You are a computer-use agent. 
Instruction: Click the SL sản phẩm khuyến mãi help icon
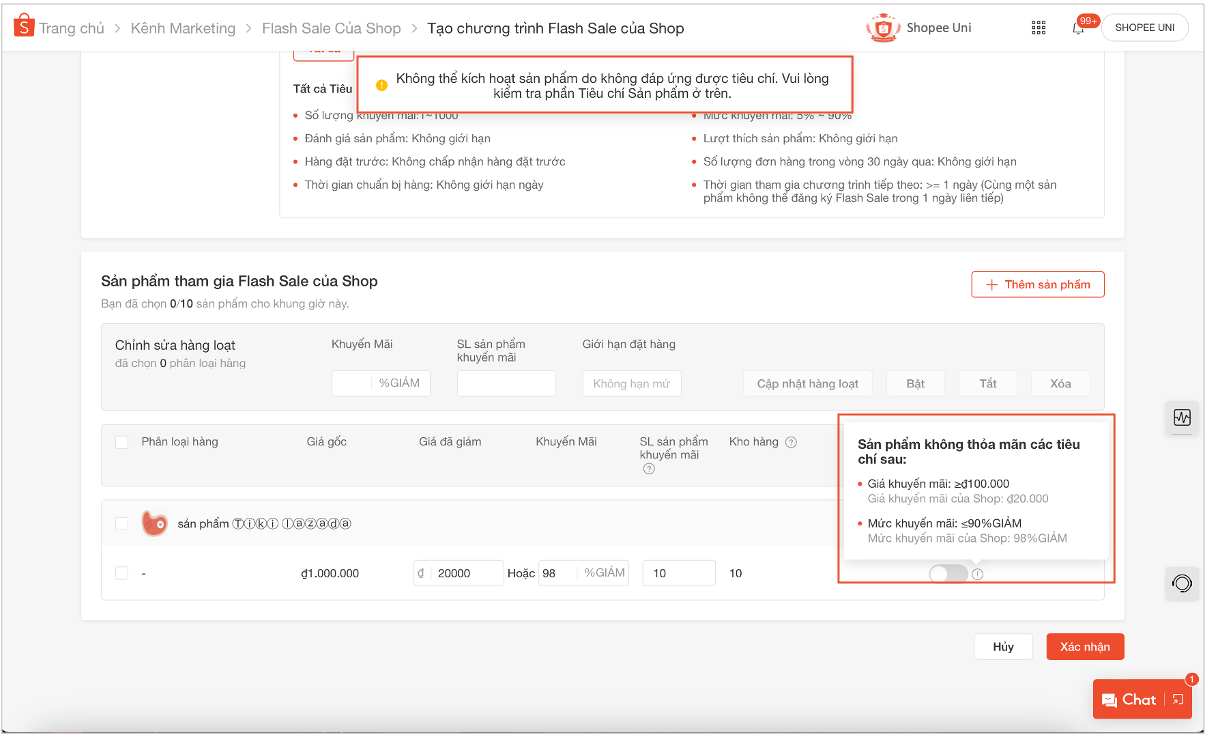point(648,468)
